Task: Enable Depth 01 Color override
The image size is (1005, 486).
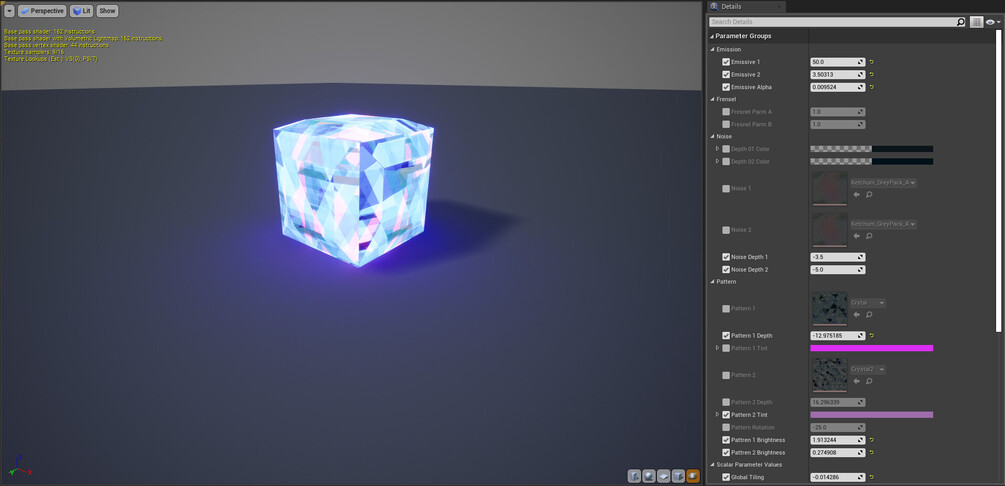Action: point(726,149)
